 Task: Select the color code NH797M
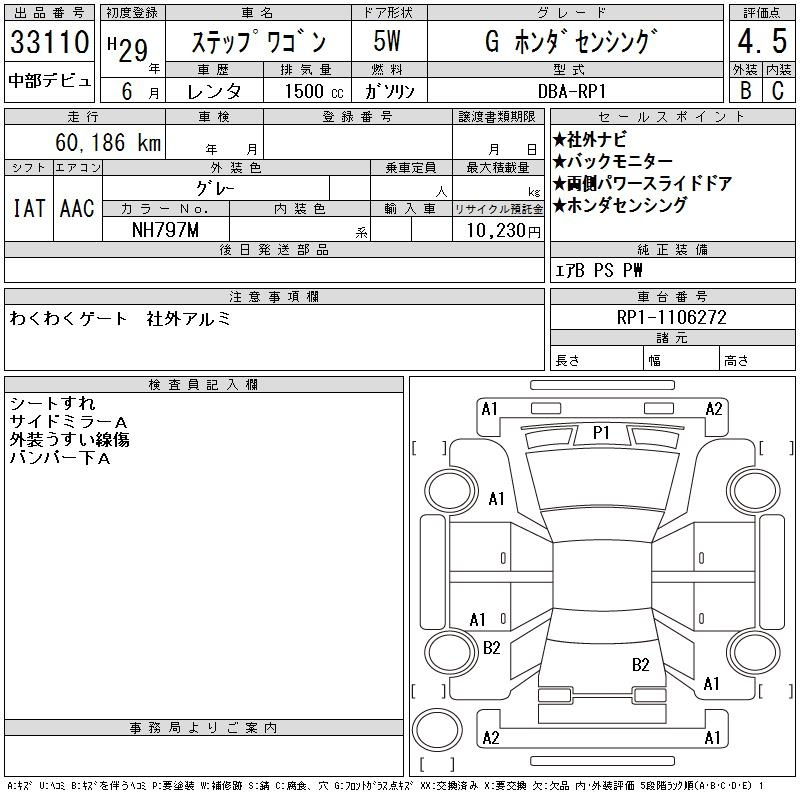pos(166,230)
